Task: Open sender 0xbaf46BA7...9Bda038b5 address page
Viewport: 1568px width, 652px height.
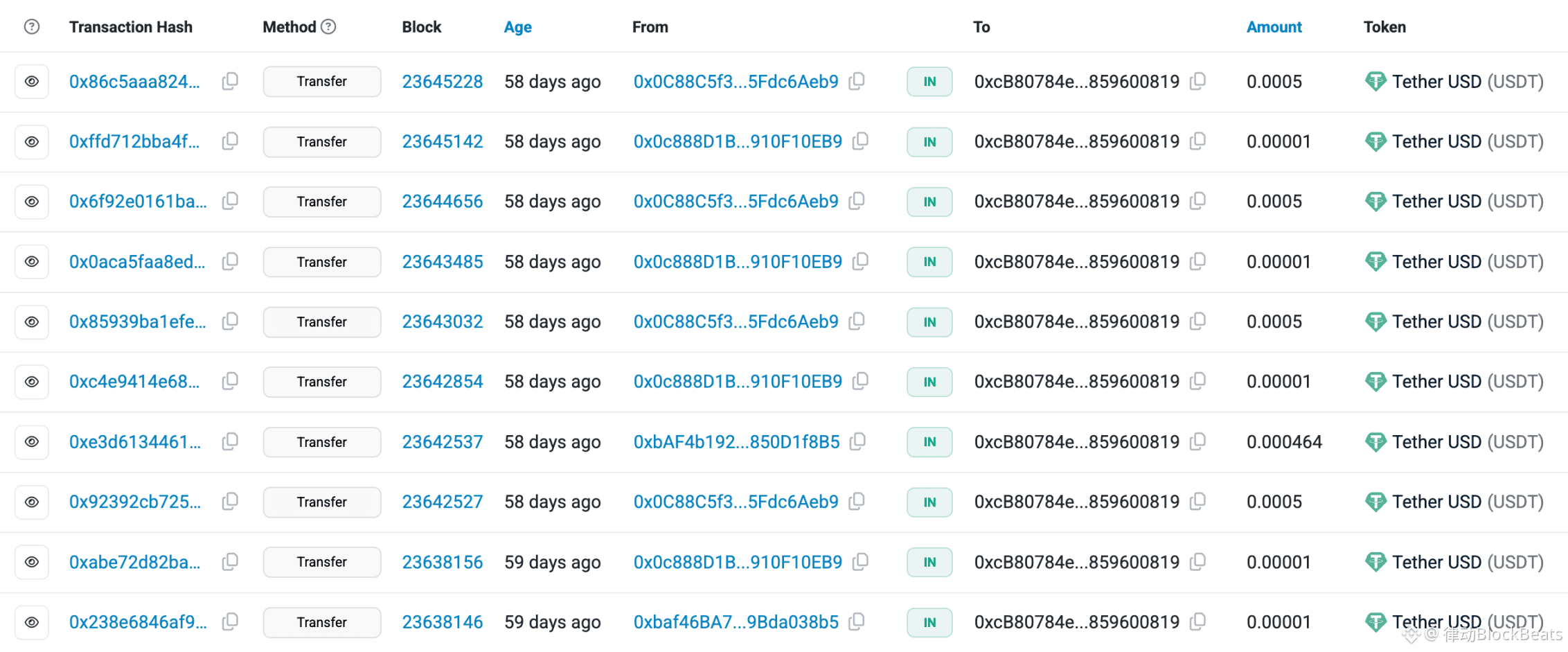Action: point(736,622)
